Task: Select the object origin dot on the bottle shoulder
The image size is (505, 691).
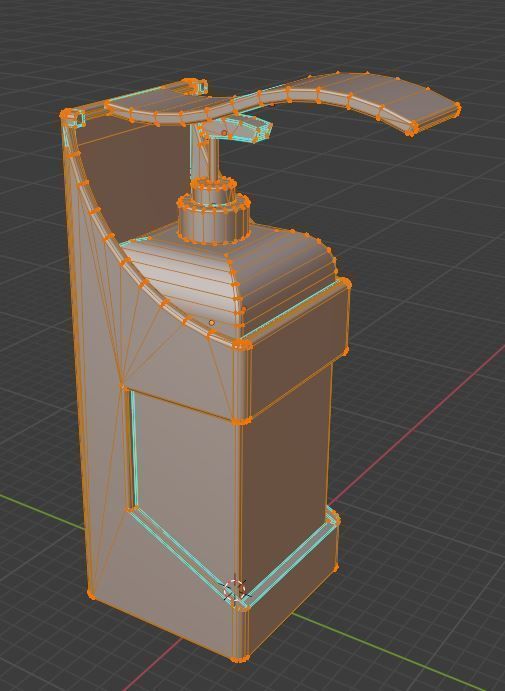Action: pos(212,323)
